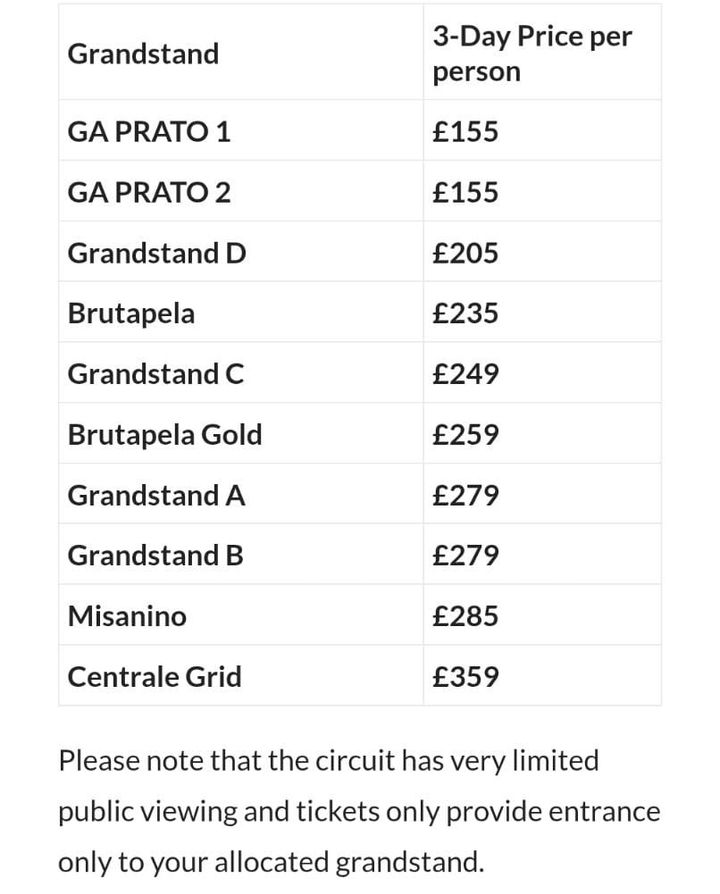Click the £359 price
Viewport: 720px width, 894px height.
[x=465, y=677]
